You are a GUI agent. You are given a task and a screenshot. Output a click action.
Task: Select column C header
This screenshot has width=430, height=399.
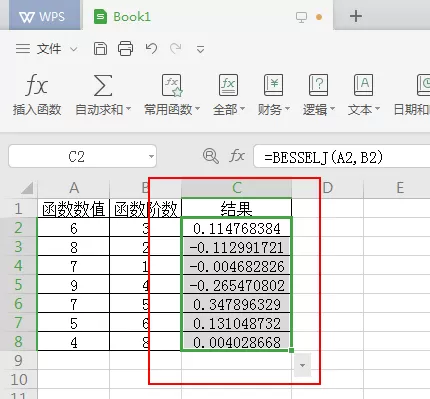(x=237, y=188)
